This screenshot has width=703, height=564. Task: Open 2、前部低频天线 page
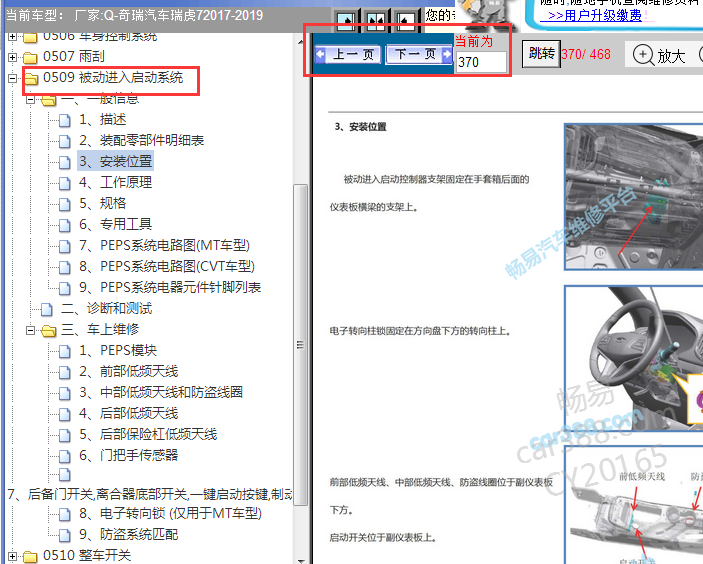[x=129, y=371]
